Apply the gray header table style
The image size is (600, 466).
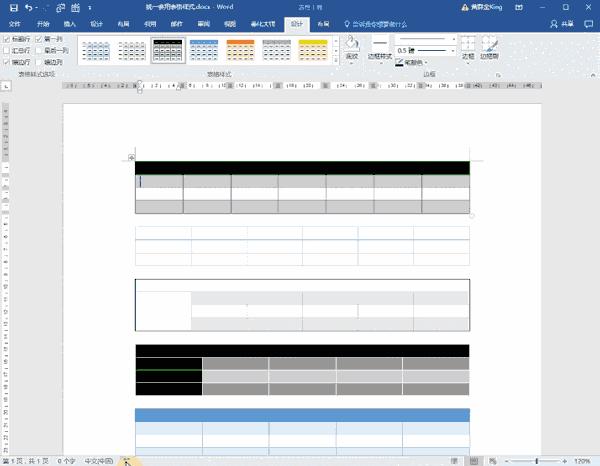click(x=276, y=51)
